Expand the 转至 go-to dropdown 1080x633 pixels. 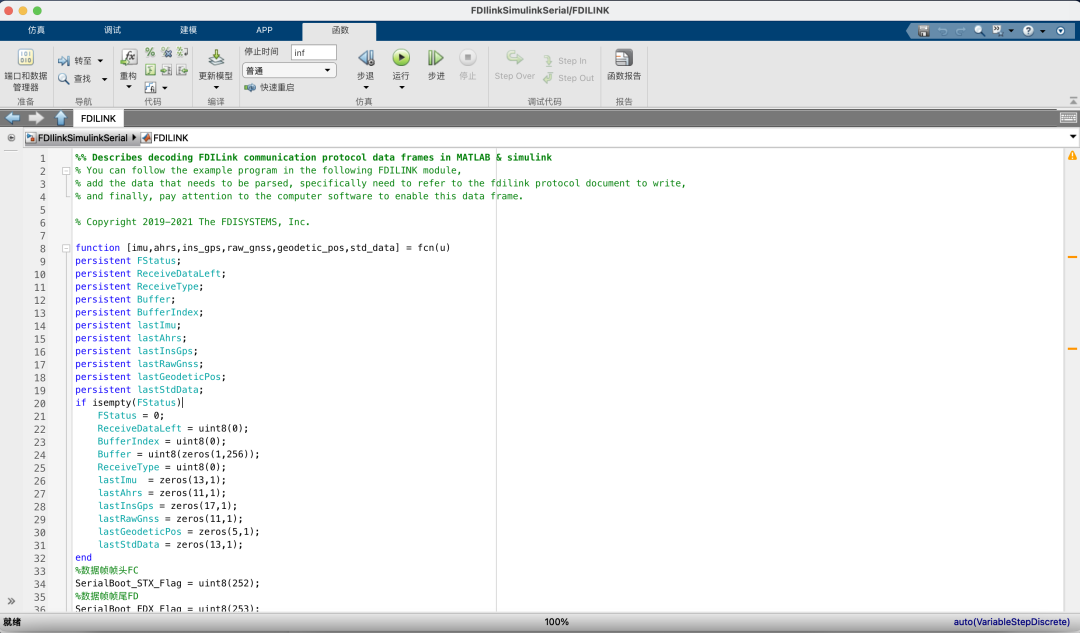(x=100, y=61)
